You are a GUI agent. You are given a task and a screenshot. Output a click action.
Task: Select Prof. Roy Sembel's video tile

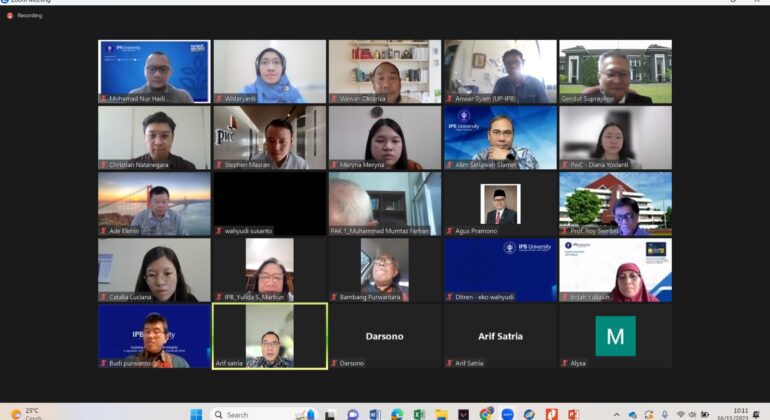coord(616,204)
